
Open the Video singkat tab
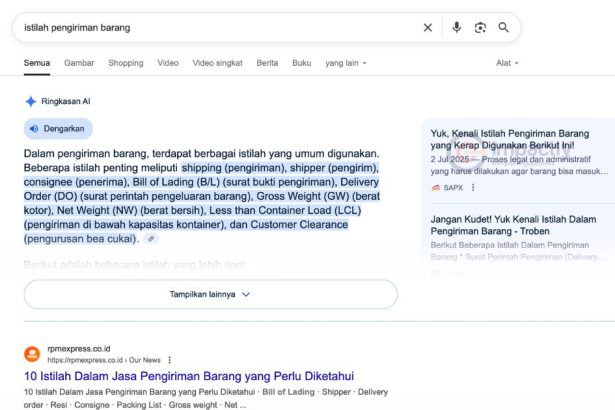pos(217,63)
